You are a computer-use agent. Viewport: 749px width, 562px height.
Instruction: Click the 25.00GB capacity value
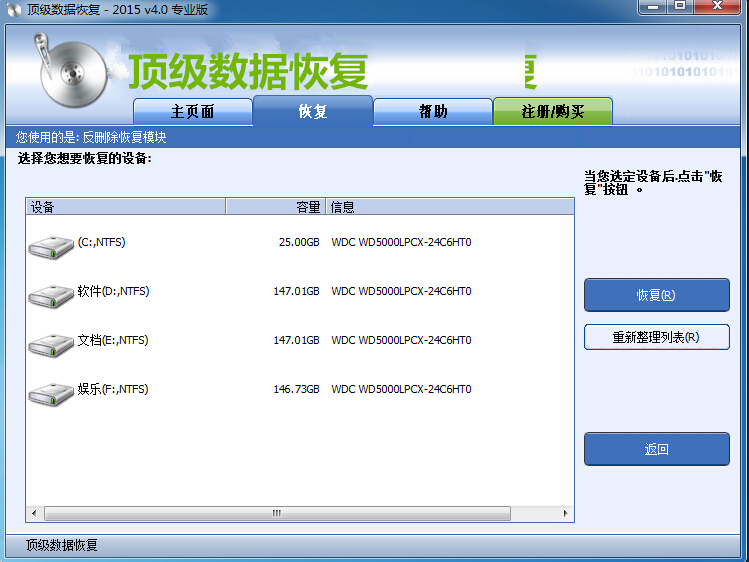(x=299, y=243)
